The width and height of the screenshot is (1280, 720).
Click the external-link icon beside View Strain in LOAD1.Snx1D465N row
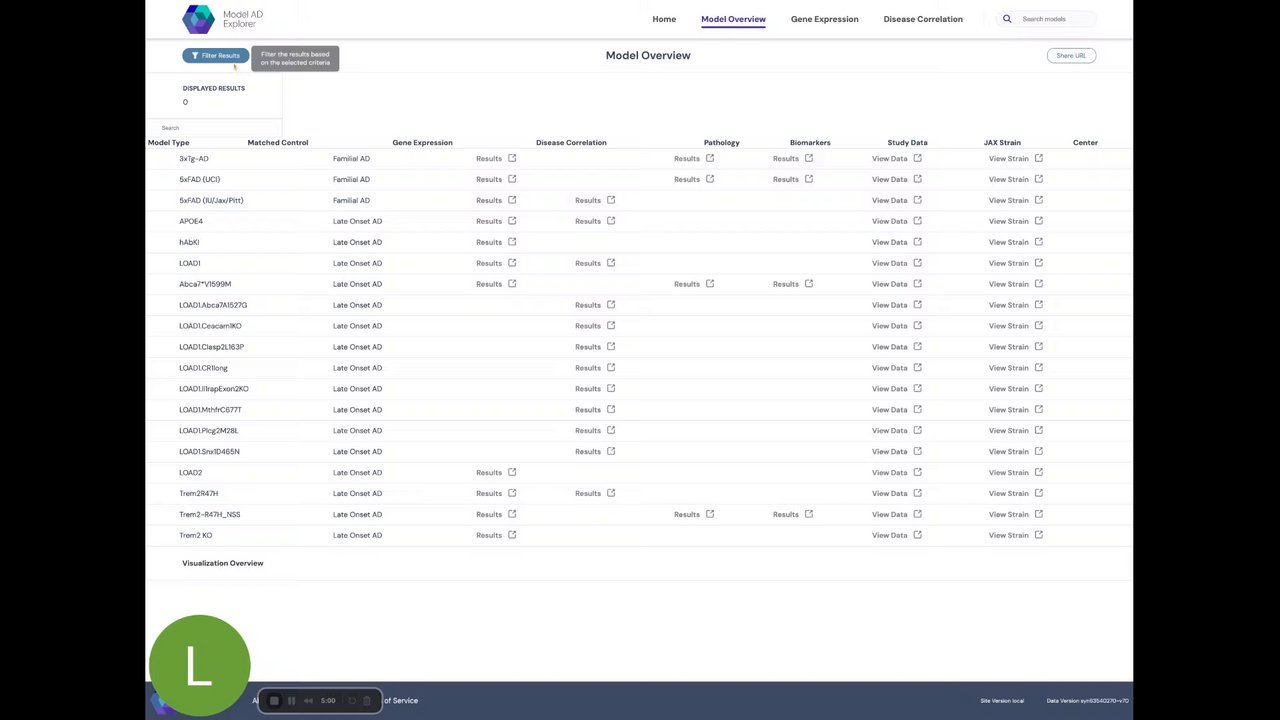pyautogui.click(x=1038, y=452)
